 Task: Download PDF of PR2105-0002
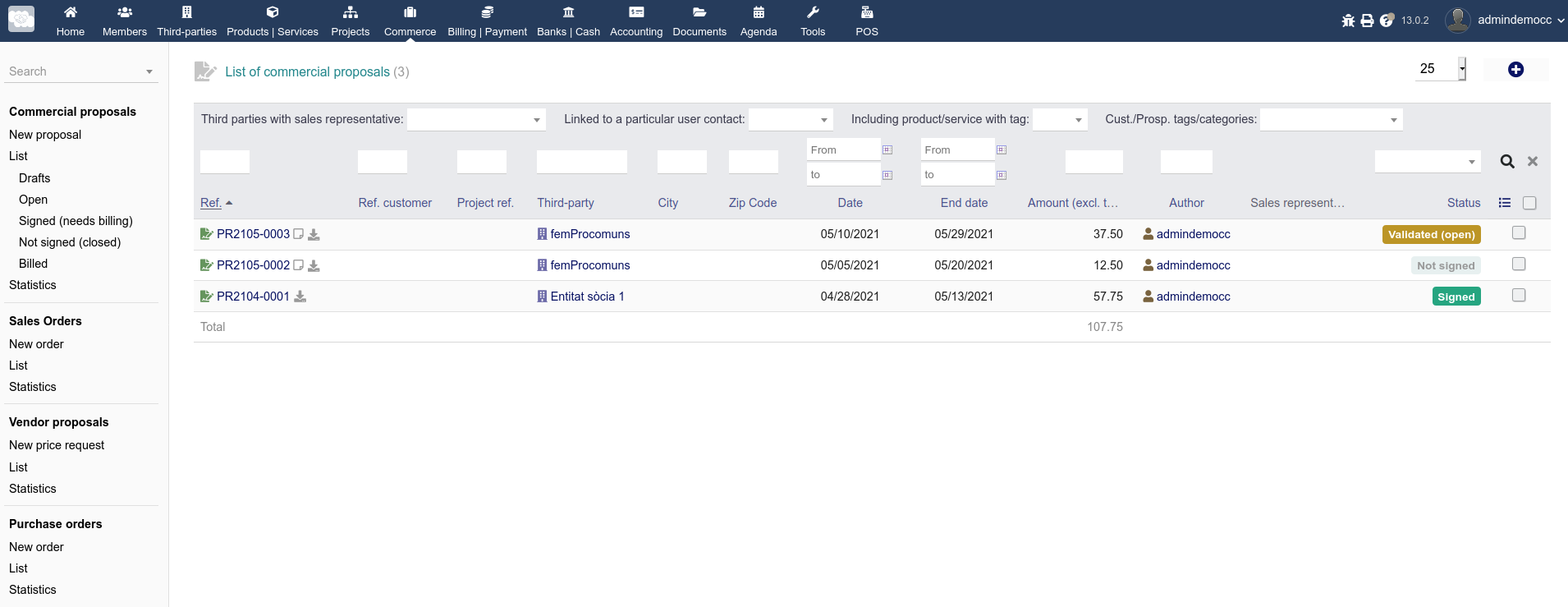(x=314, y=266)
